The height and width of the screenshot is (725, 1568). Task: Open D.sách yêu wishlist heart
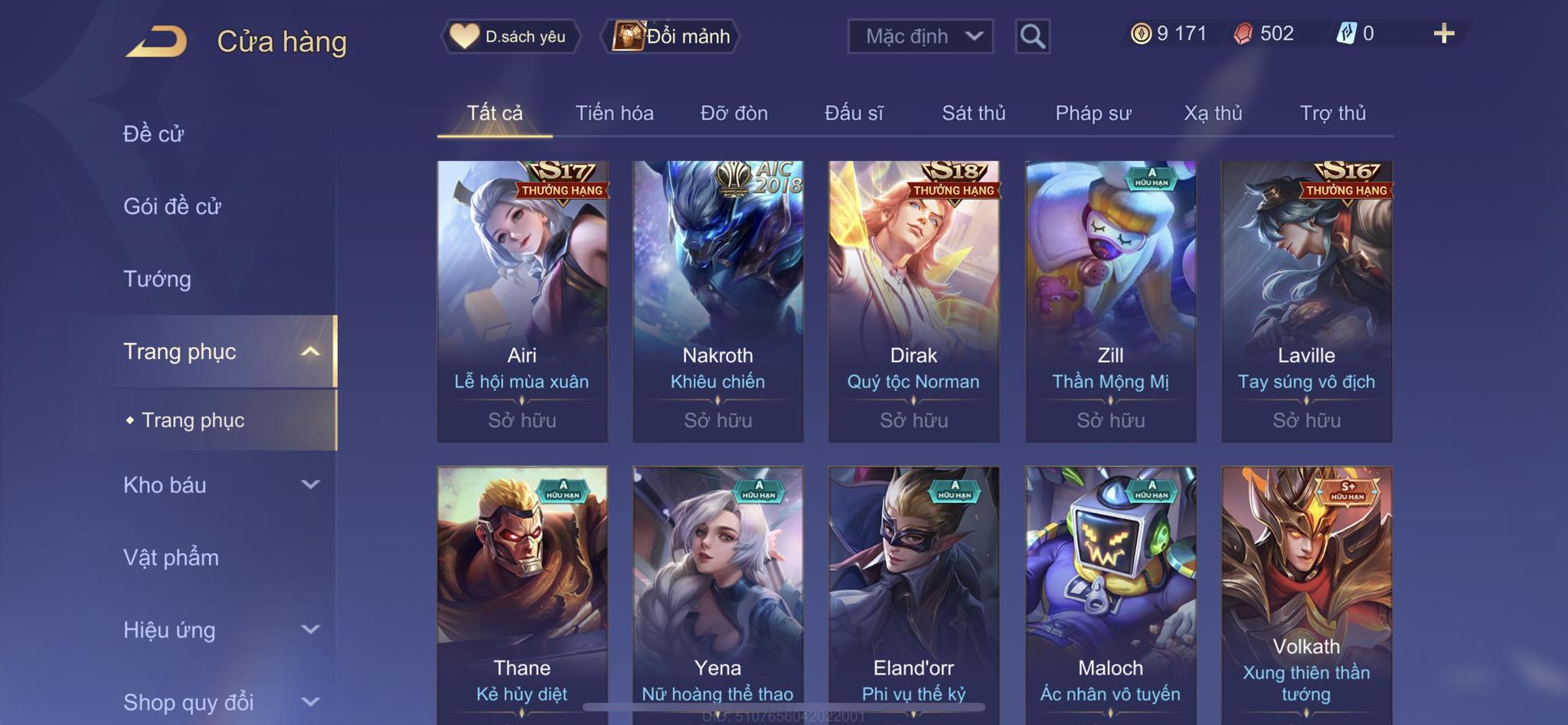[x=509, y=36]
